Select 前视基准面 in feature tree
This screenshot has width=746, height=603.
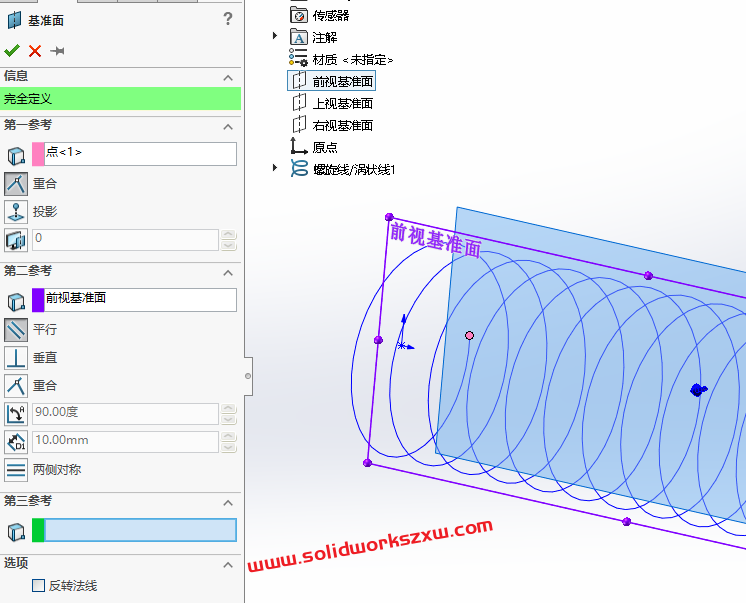(x=343, y=81)
